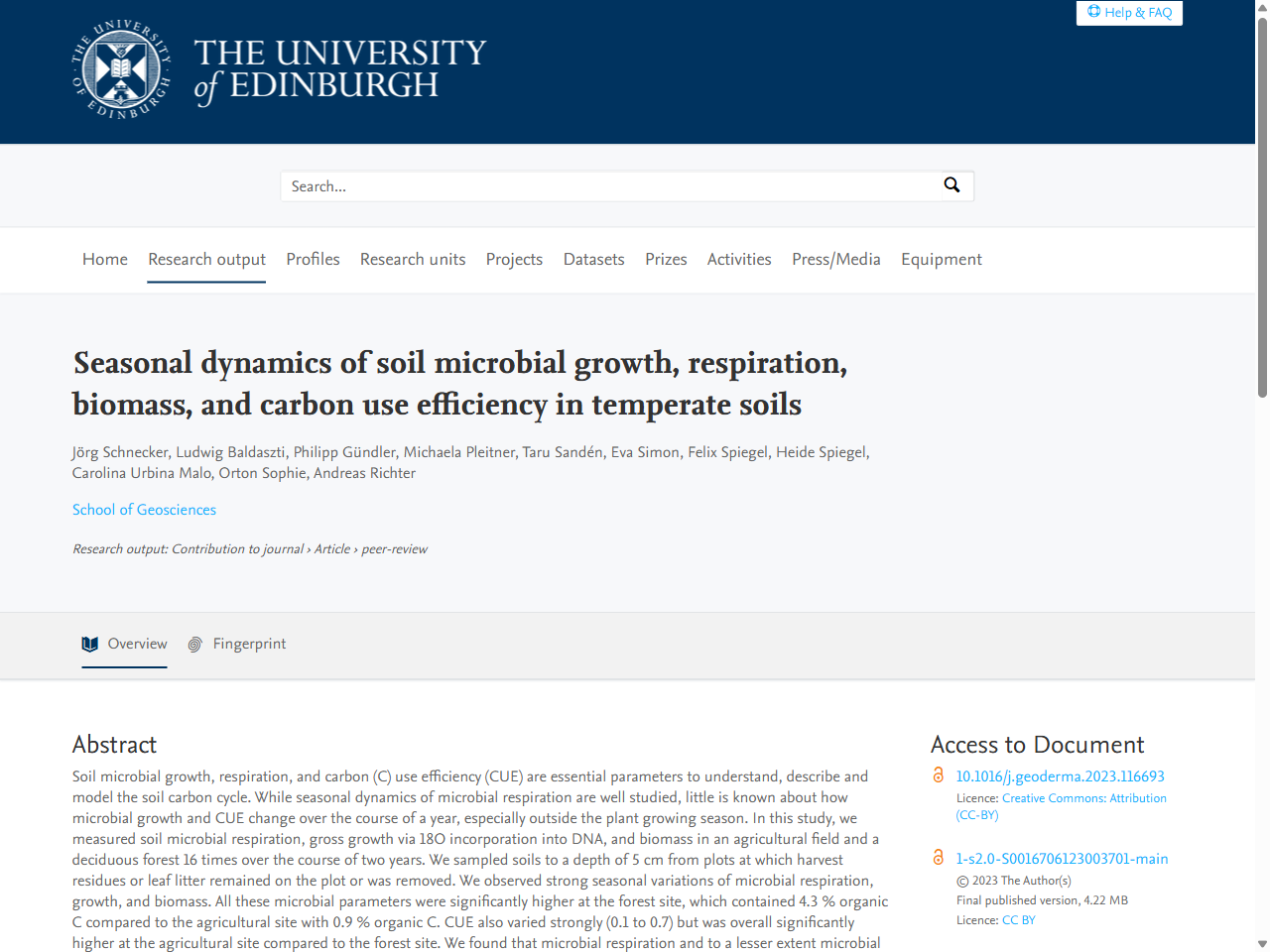This screenshot has width=1270, height=952.
Task: Open the Equipment page
Action: tap(941, 259)
